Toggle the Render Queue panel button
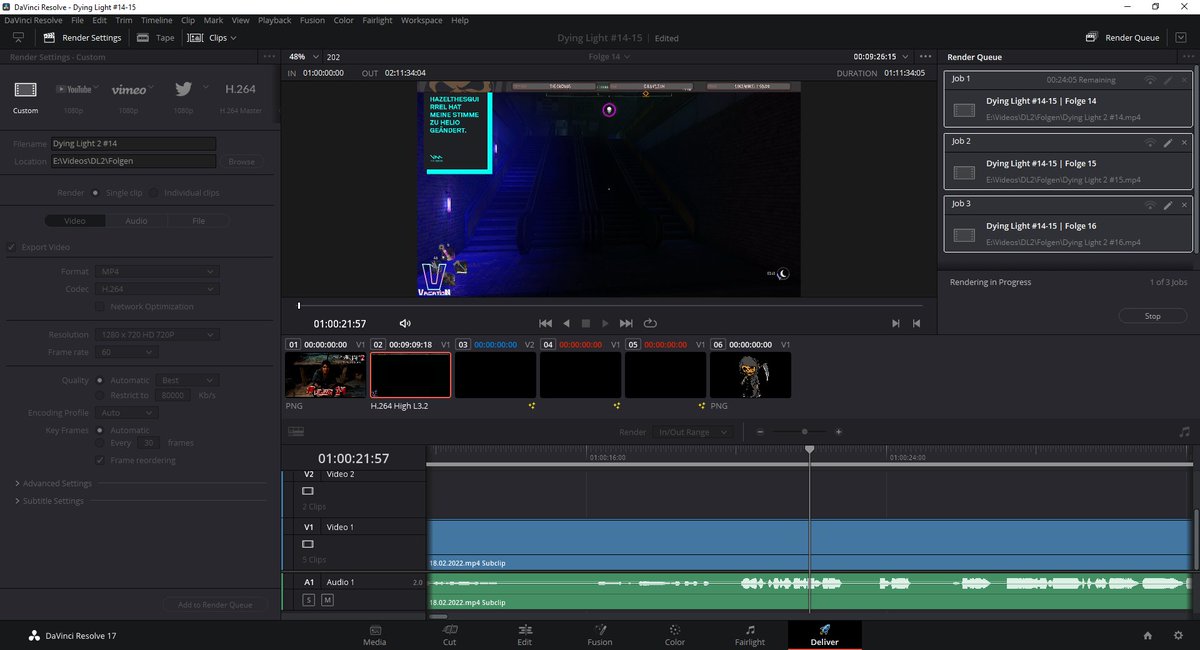The width and height of the screenshot is (1200, 650). click(1123, 38)
